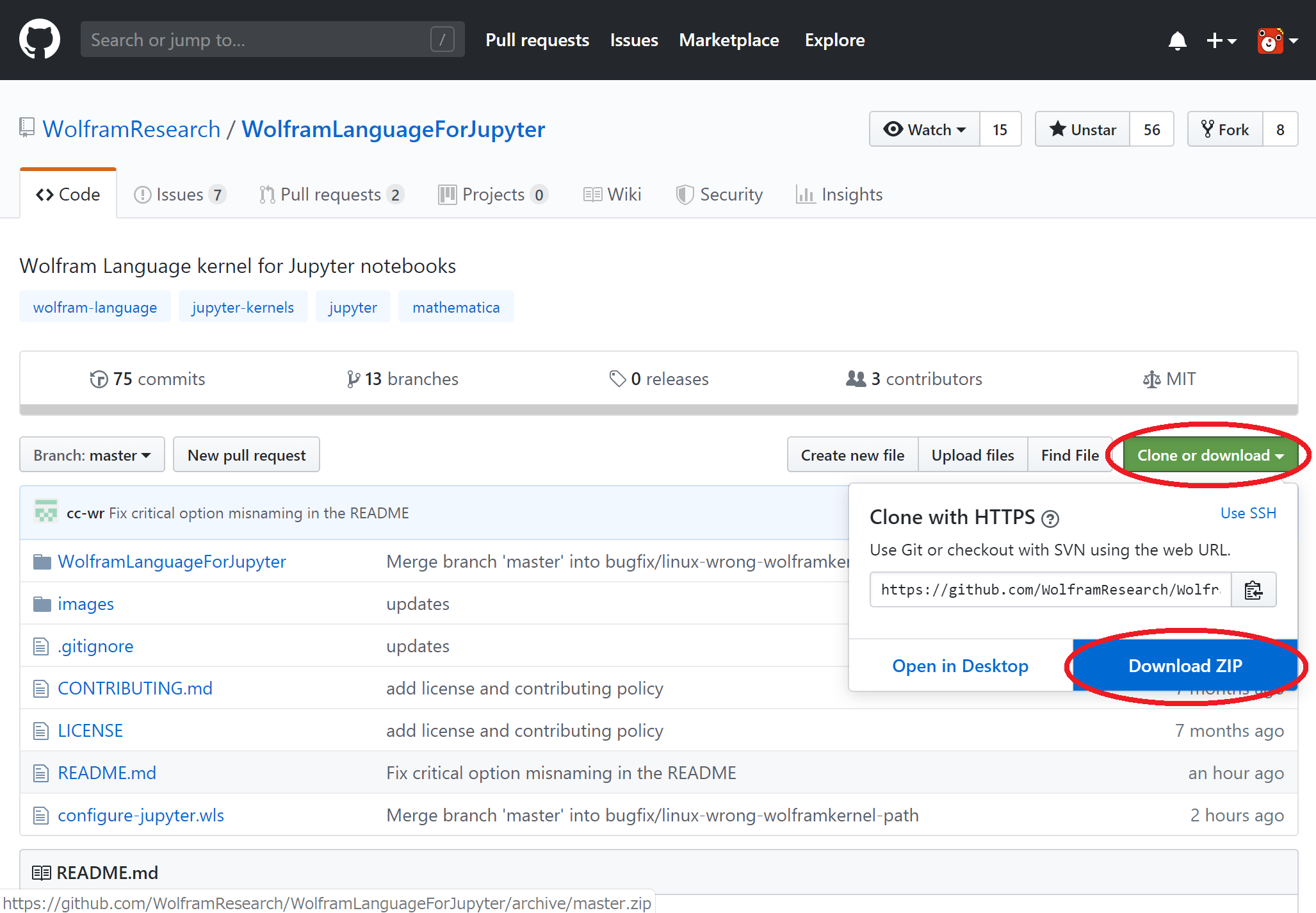Select the wolfram-language topic tag
Viewport: 1316px width, 913px height.
click(x=95, y=307)
